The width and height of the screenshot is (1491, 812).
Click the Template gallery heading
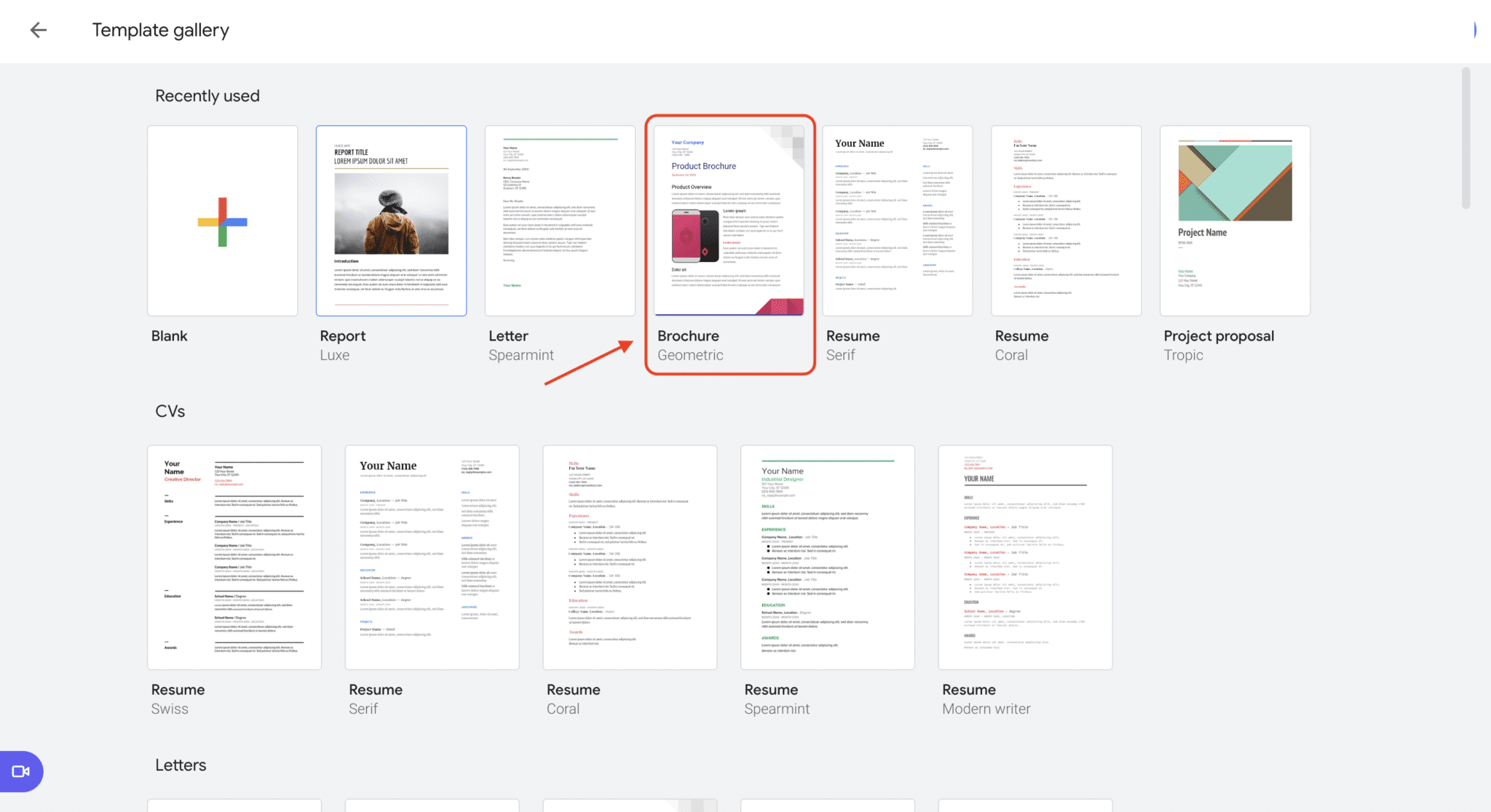coord(160,30)
